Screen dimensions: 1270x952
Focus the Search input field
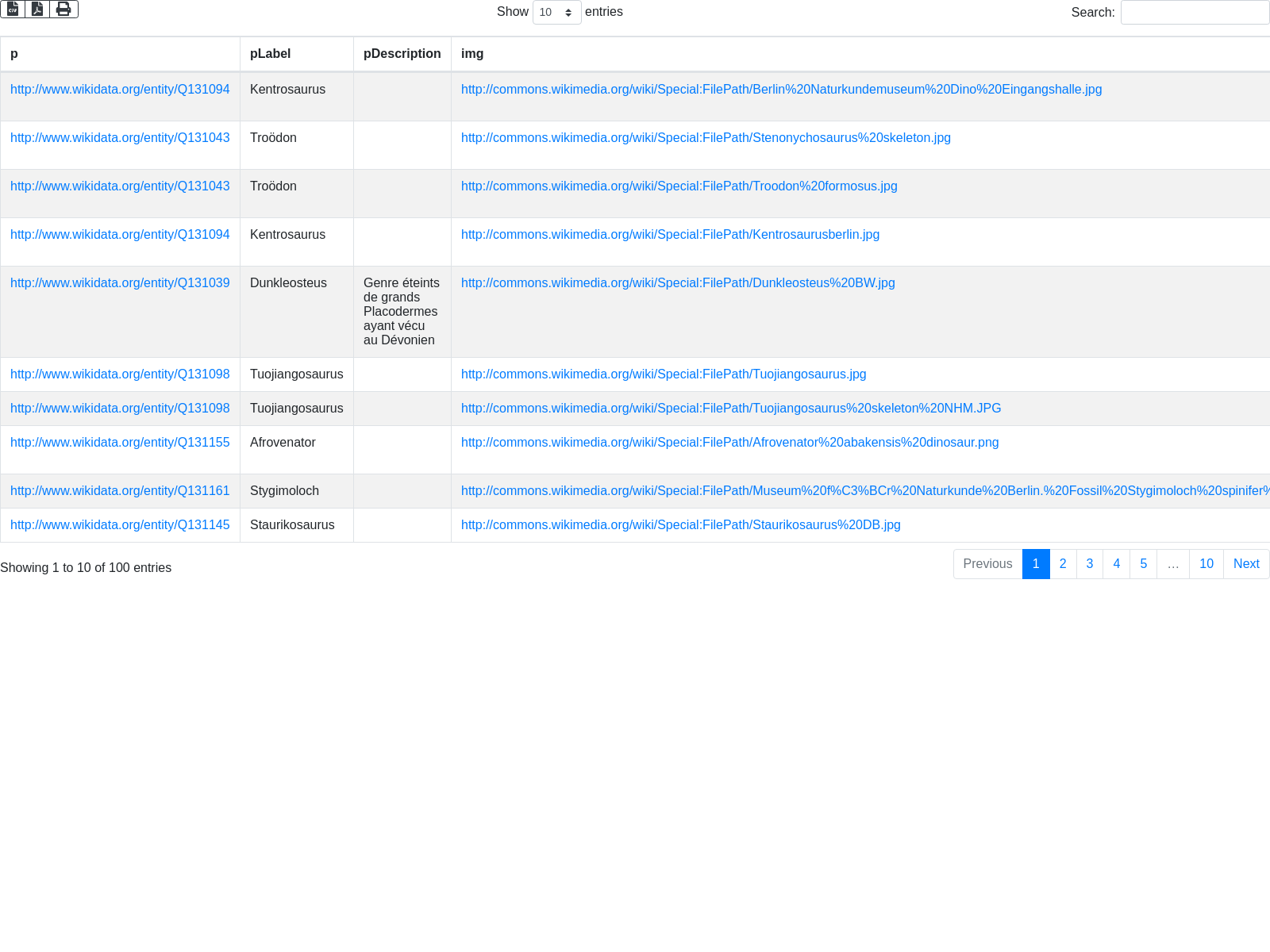pyautogui.click(x=1195, y=12)
